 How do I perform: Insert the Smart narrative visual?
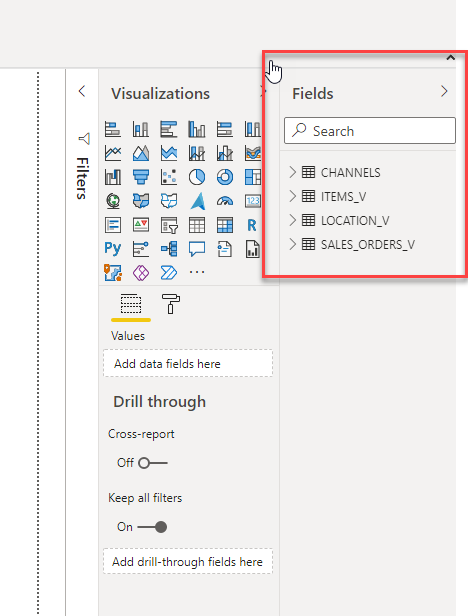click(225, 249)
